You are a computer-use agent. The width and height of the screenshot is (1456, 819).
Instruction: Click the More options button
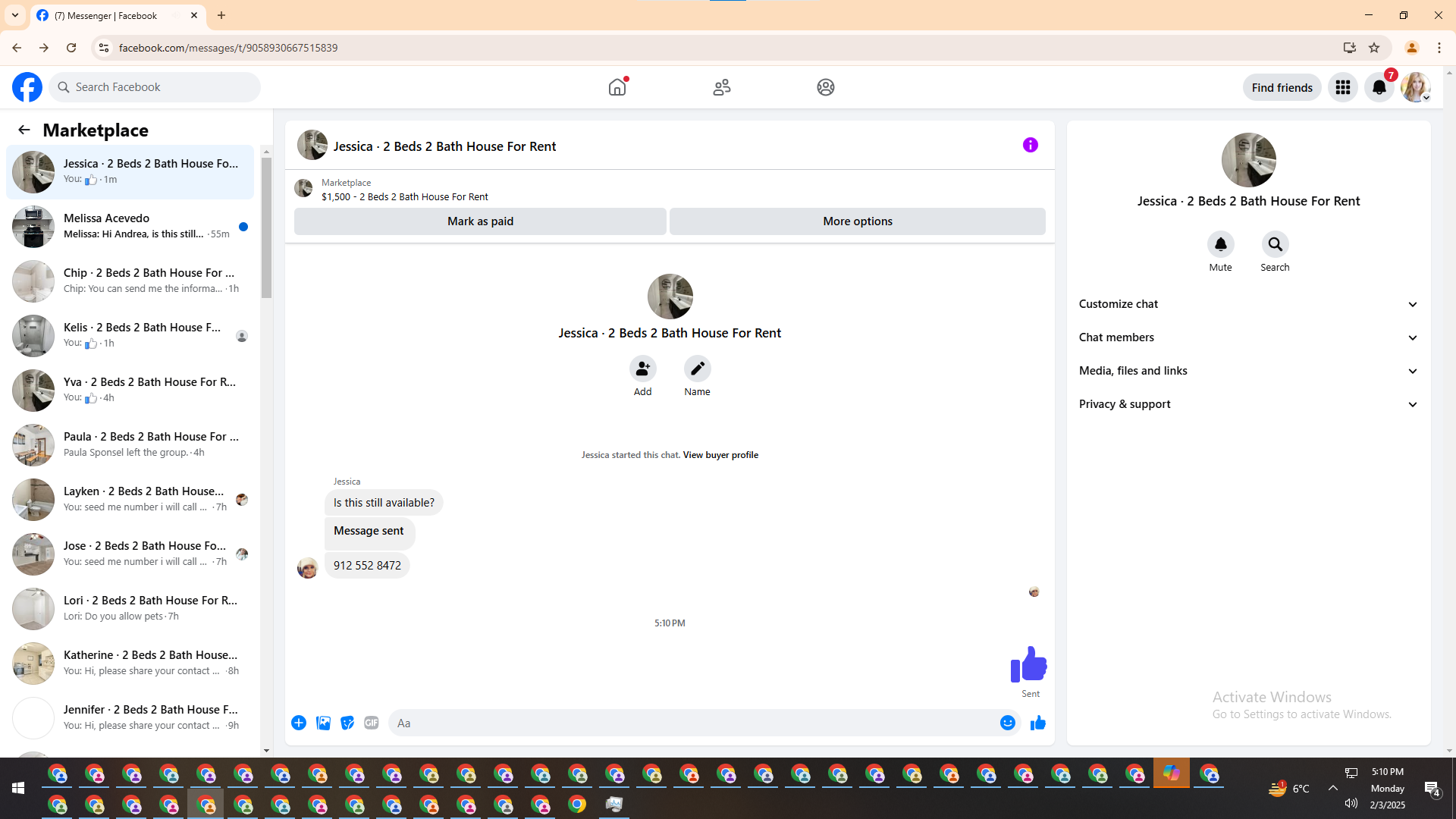pos(858,221)
